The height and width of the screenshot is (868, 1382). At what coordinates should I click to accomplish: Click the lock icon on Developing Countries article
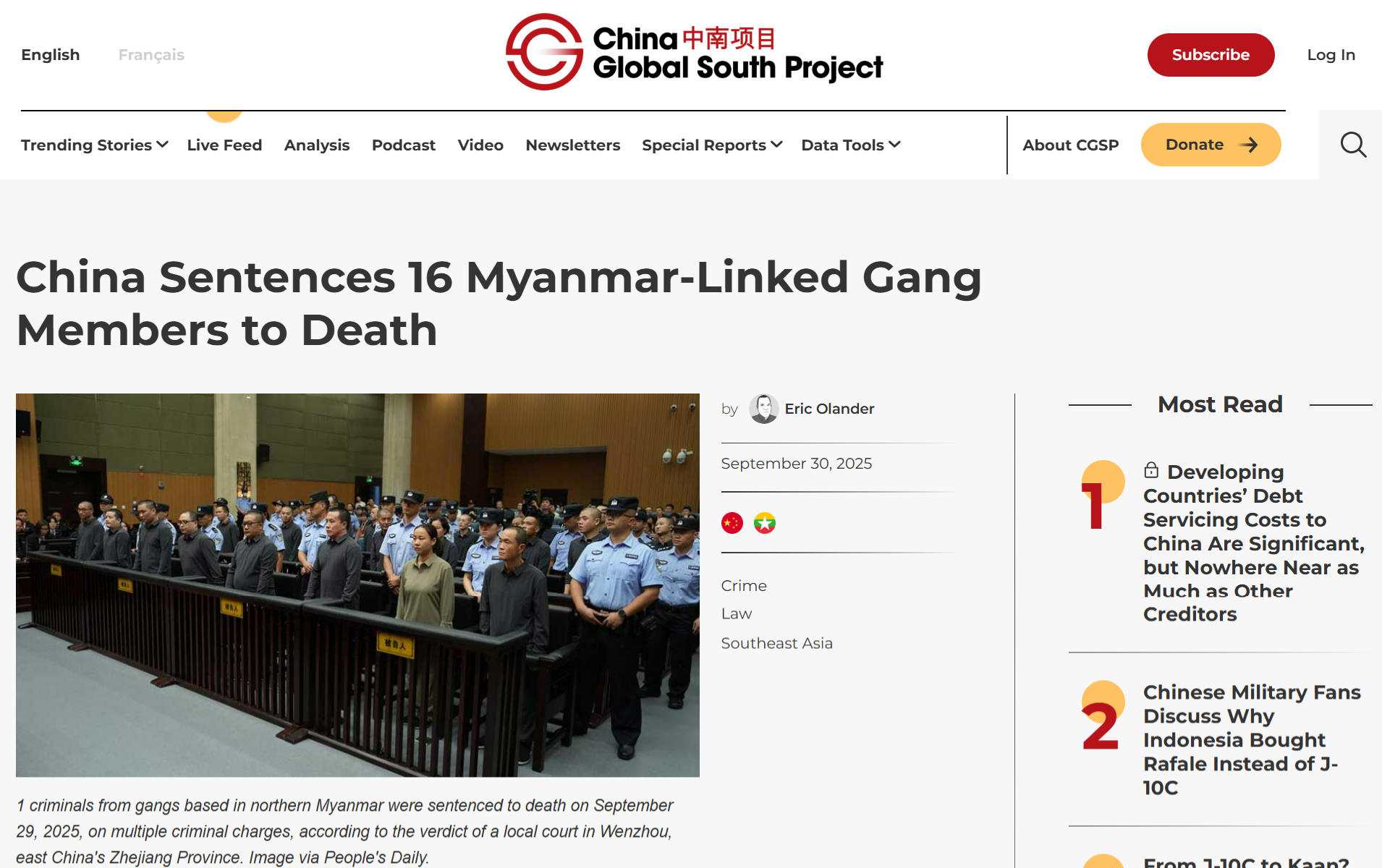coord(1151,471)
